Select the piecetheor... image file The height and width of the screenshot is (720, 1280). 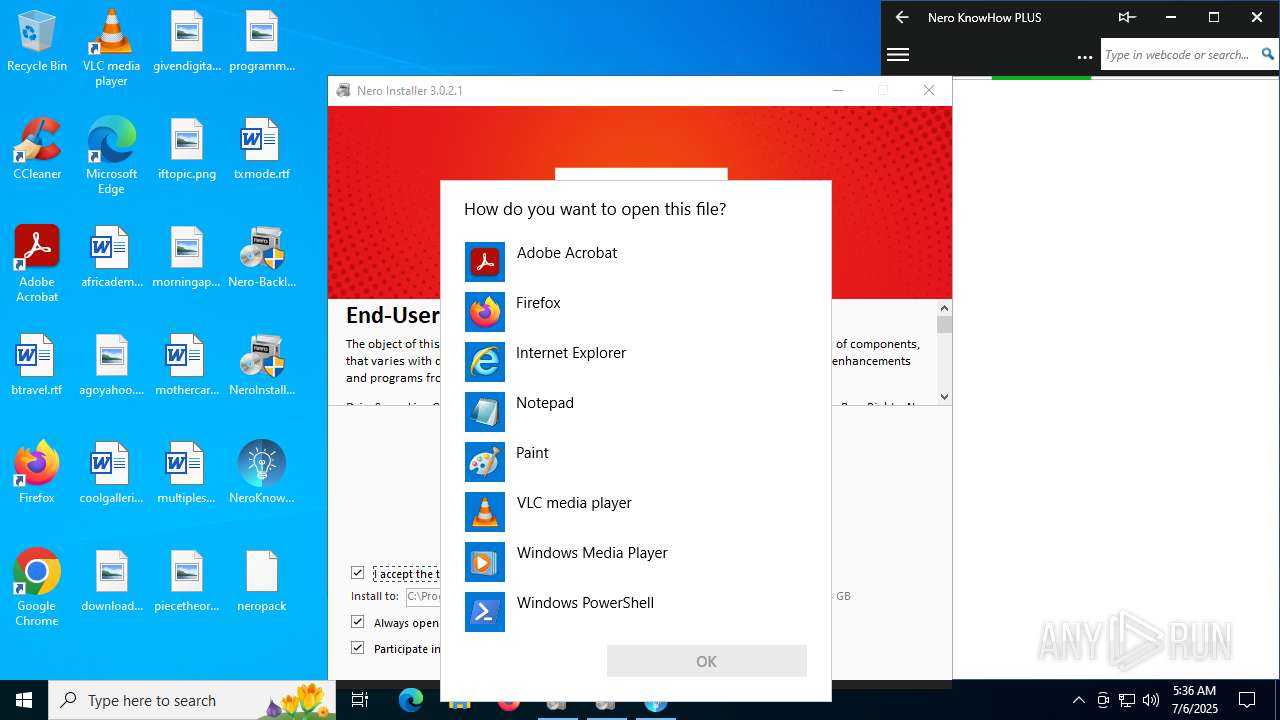pyautogui.click(x=187, y=581)
